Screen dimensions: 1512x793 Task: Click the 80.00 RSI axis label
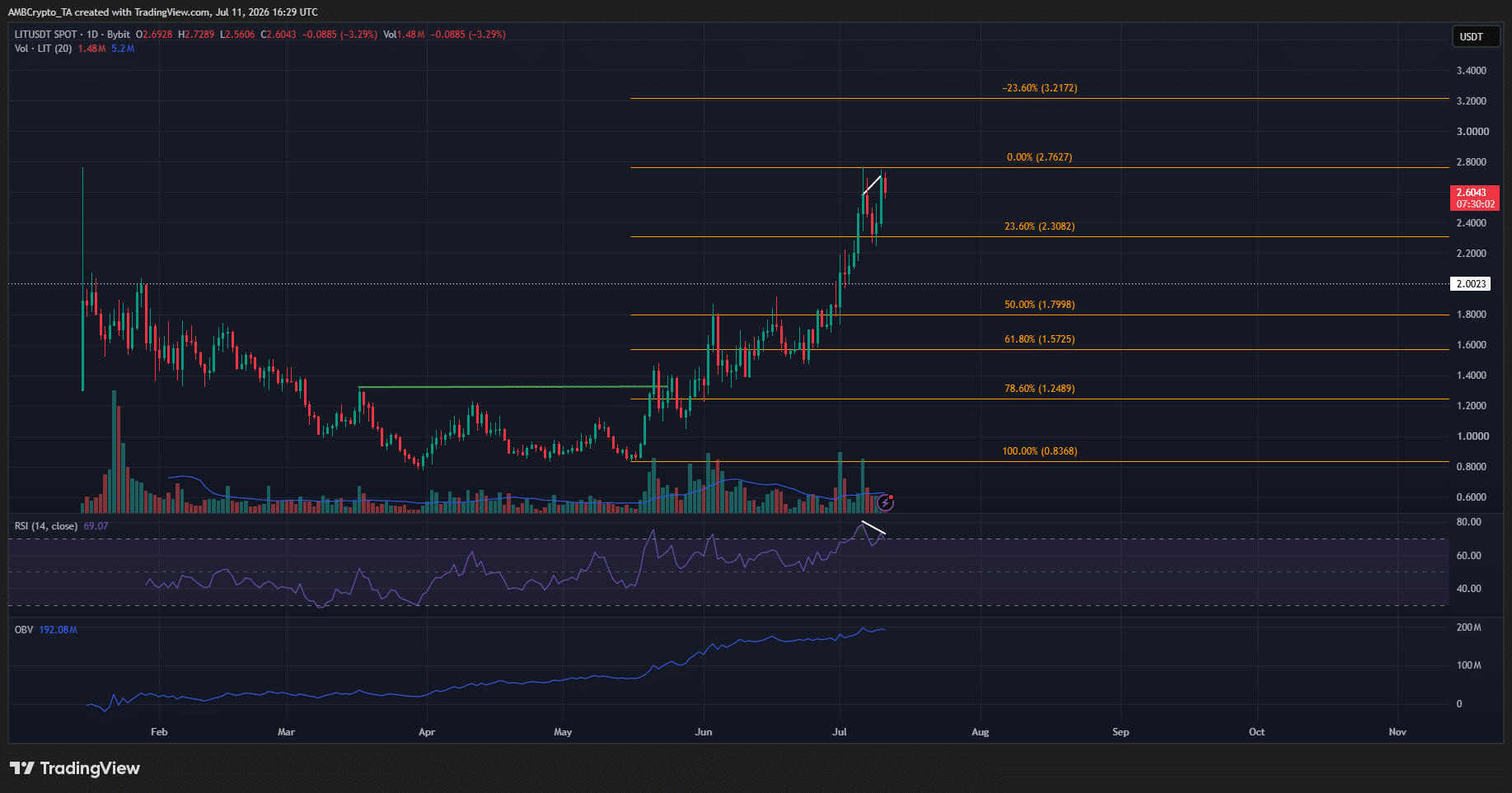pos(1468,522)
